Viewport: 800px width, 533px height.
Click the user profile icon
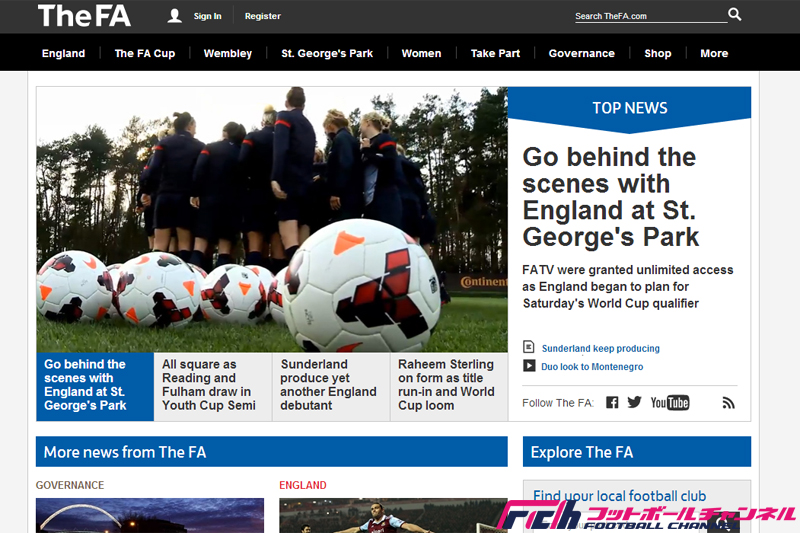tap(175, 16)
